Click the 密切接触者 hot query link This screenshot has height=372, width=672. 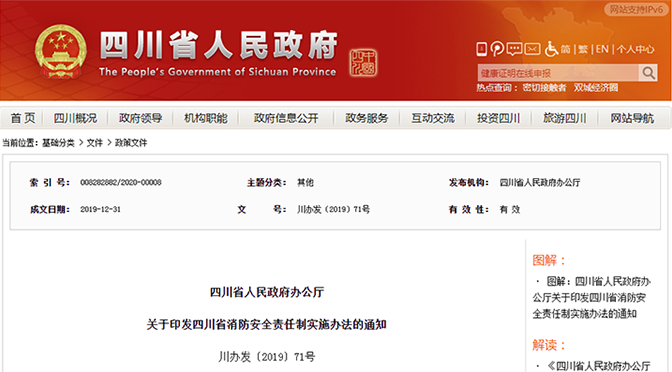point(544,88)
